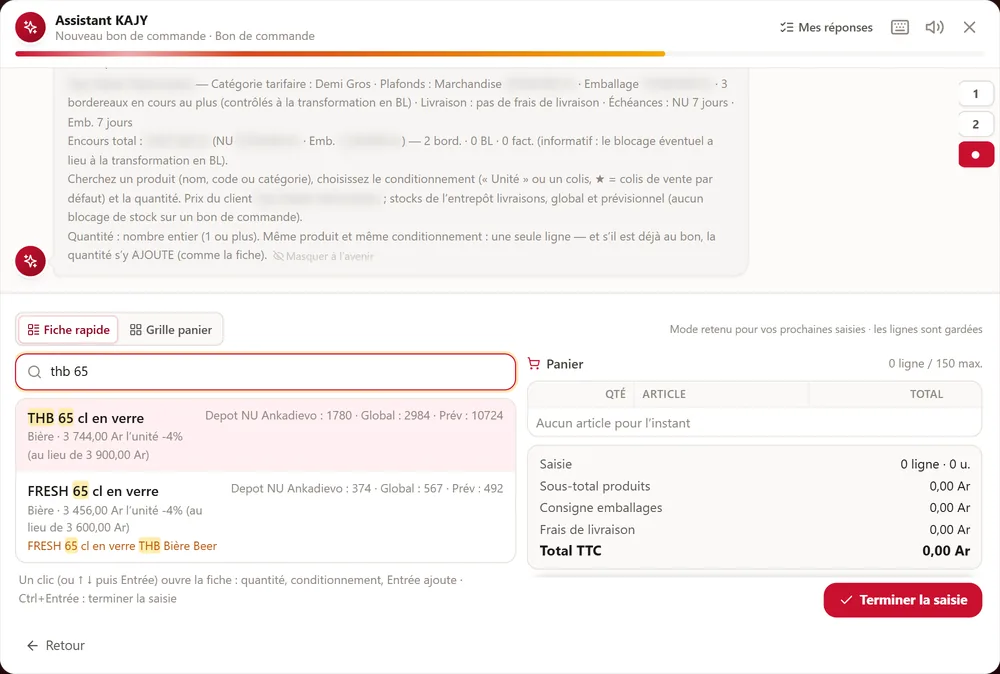Select FRESH 65 cl en verre result
Screen dimensions: 1000x674
(x=265, y=517)
